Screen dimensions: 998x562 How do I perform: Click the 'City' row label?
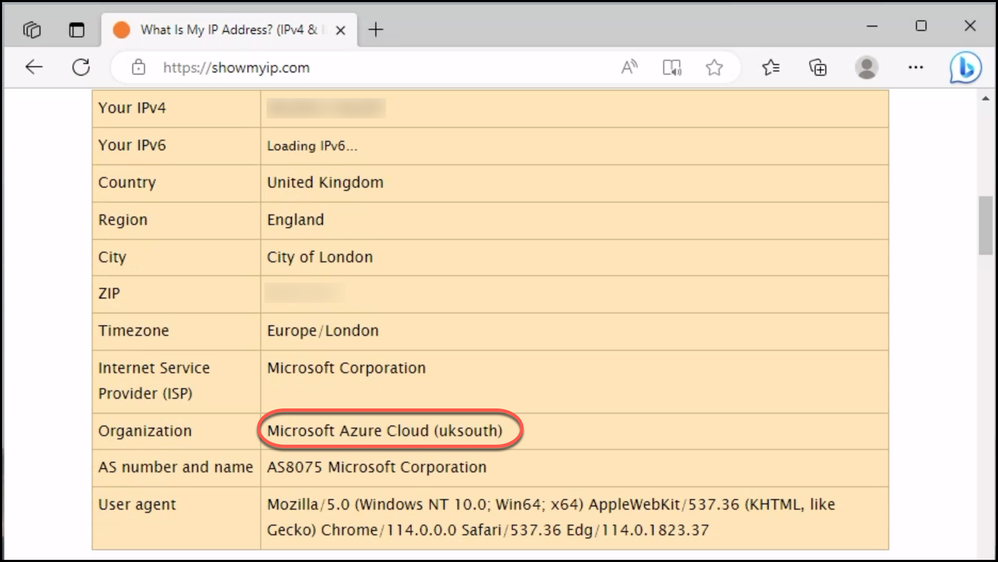click(x=176, y=257)
